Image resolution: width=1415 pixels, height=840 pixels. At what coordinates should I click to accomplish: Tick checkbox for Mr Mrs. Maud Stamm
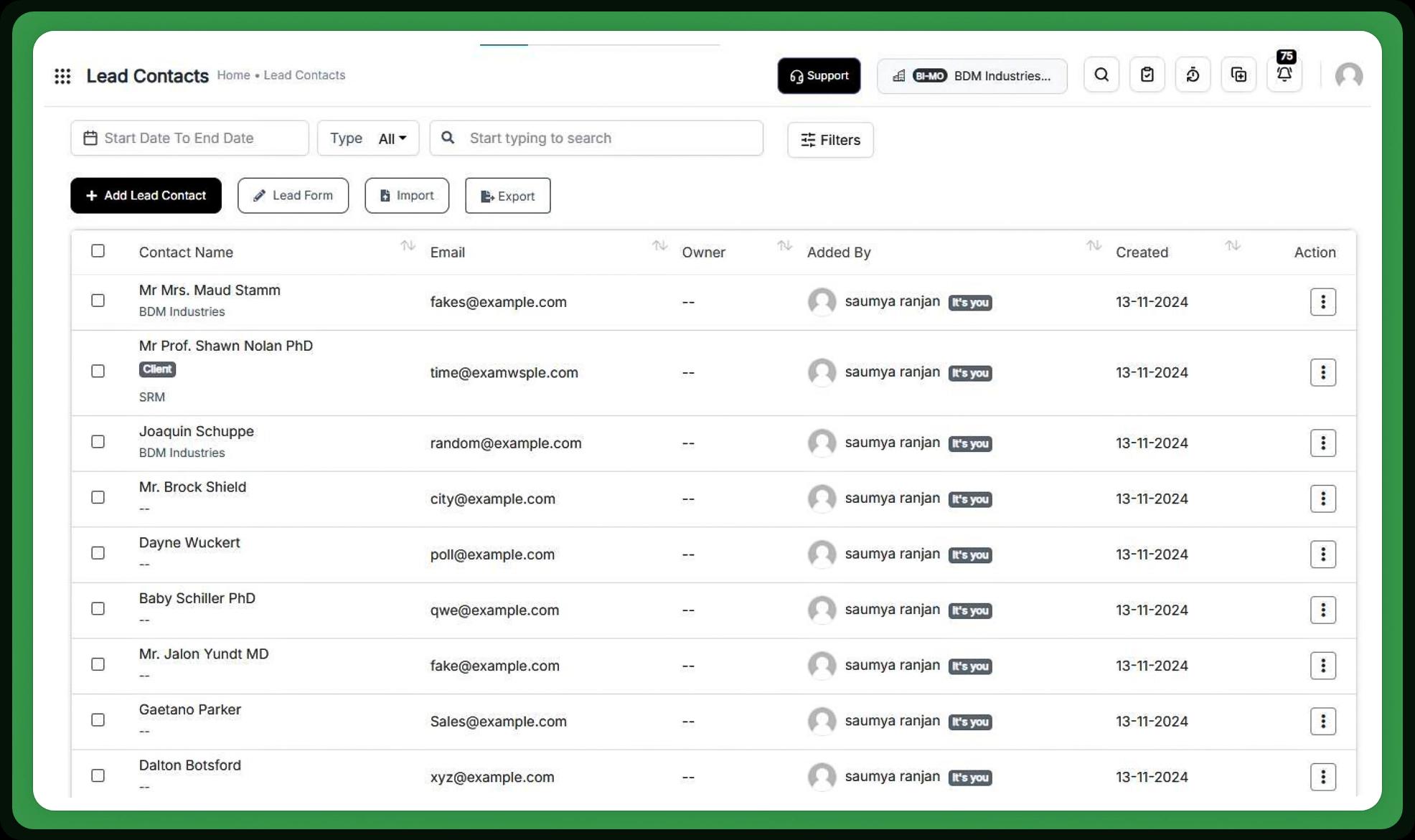98,301
